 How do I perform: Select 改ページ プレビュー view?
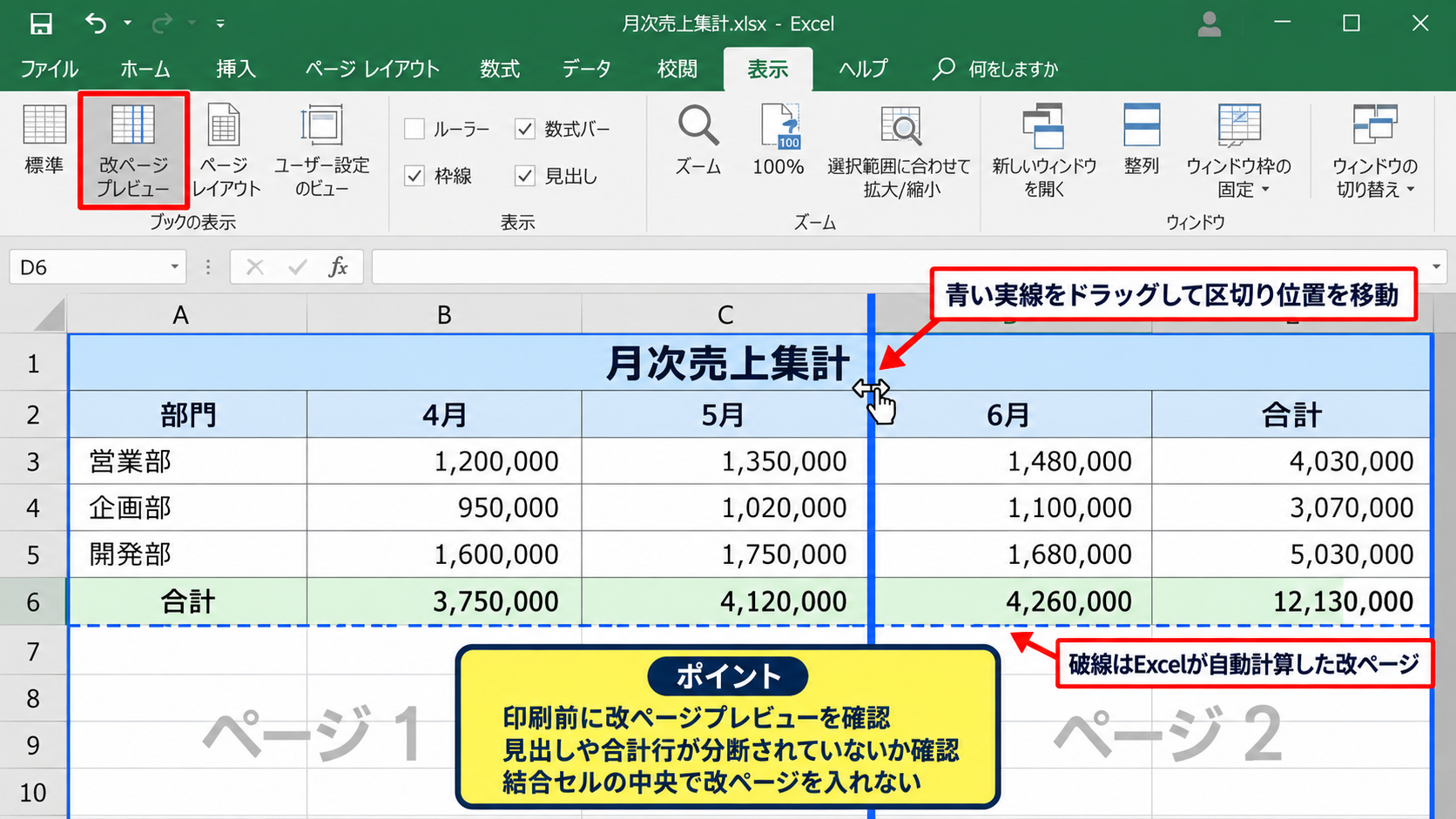click(133, 151)
